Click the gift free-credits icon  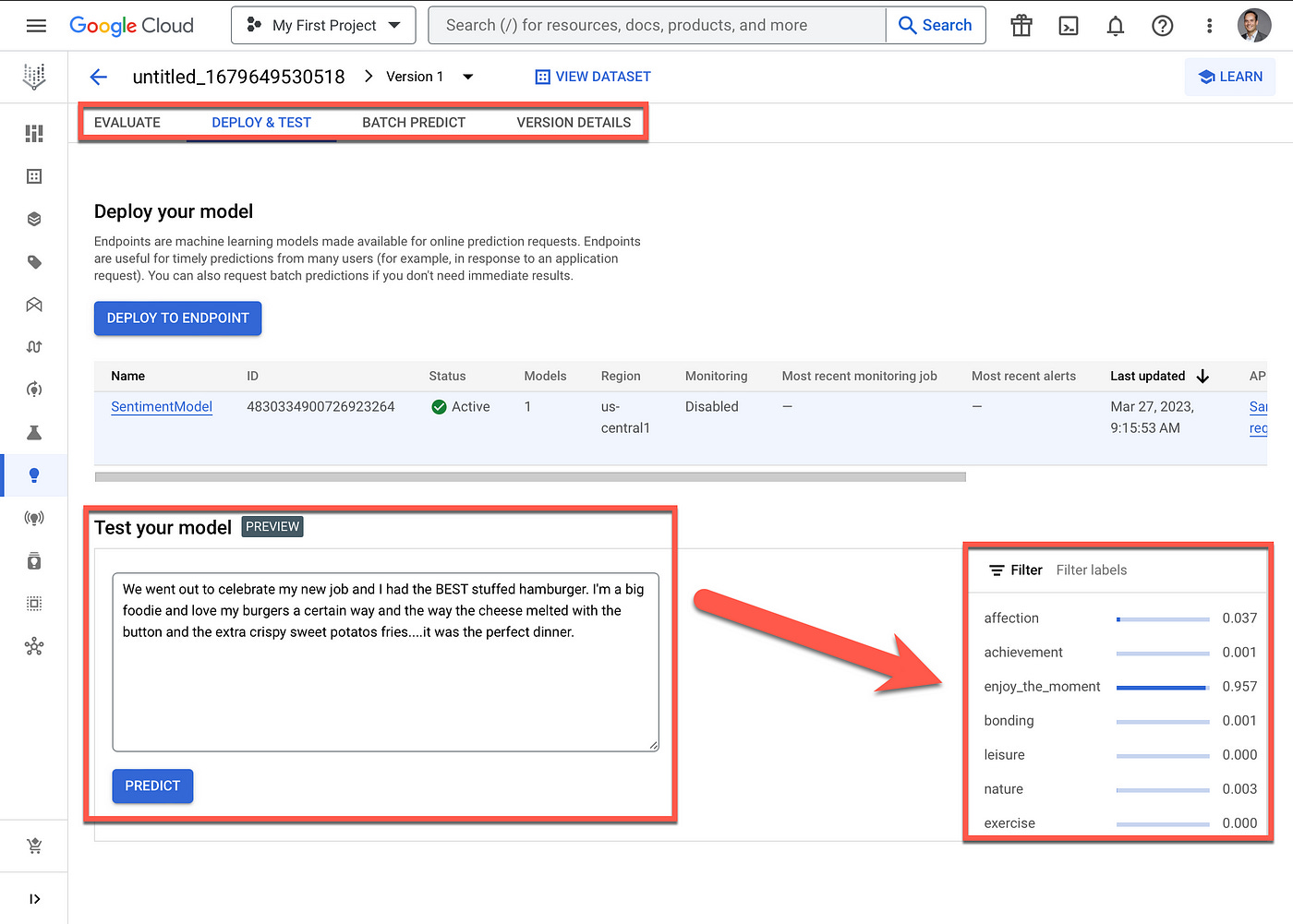pyautogui.click(x=1021, y=25)
